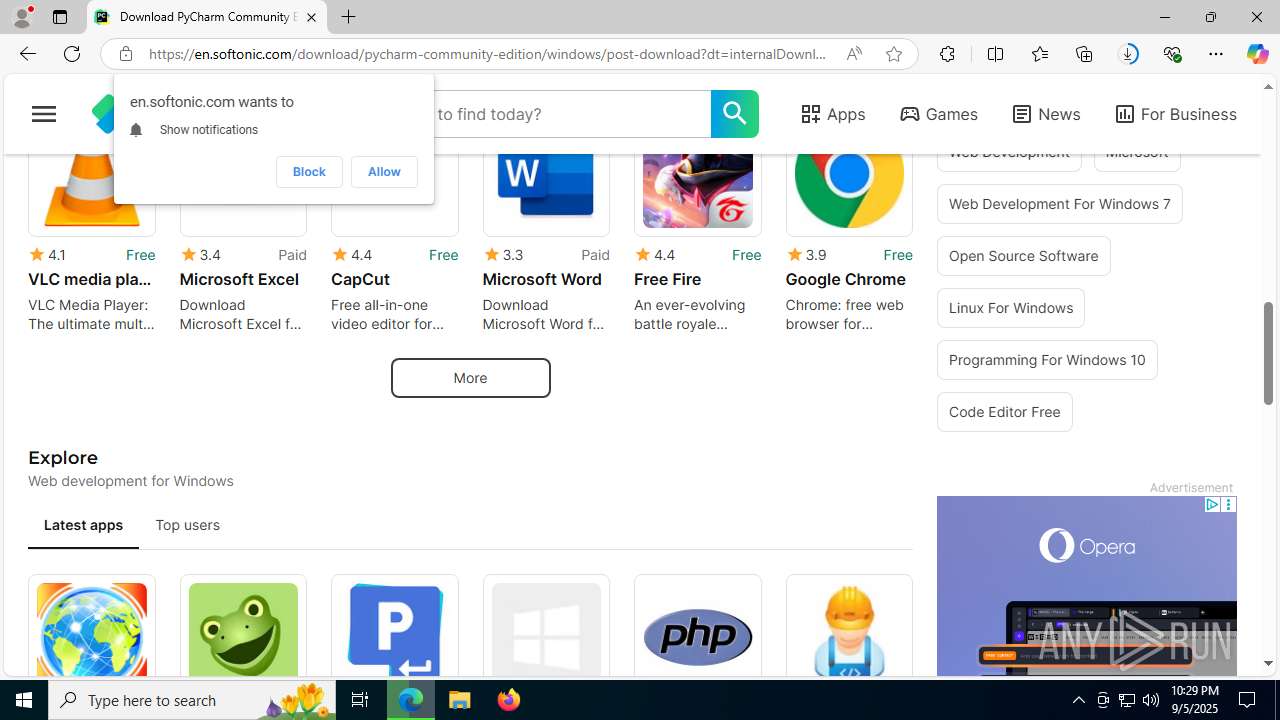1280x720 pixels.
Task: Open the For Business menu item
Action: [1176, 114]
